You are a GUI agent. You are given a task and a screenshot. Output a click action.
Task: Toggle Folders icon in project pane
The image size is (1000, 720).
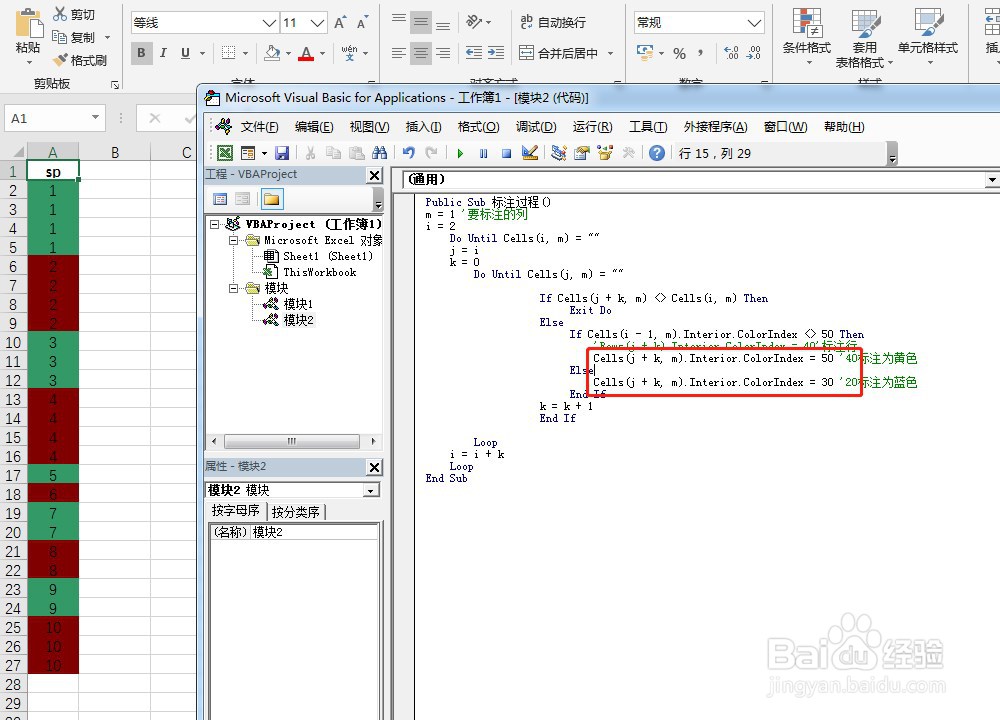click(x=271, y=200)
